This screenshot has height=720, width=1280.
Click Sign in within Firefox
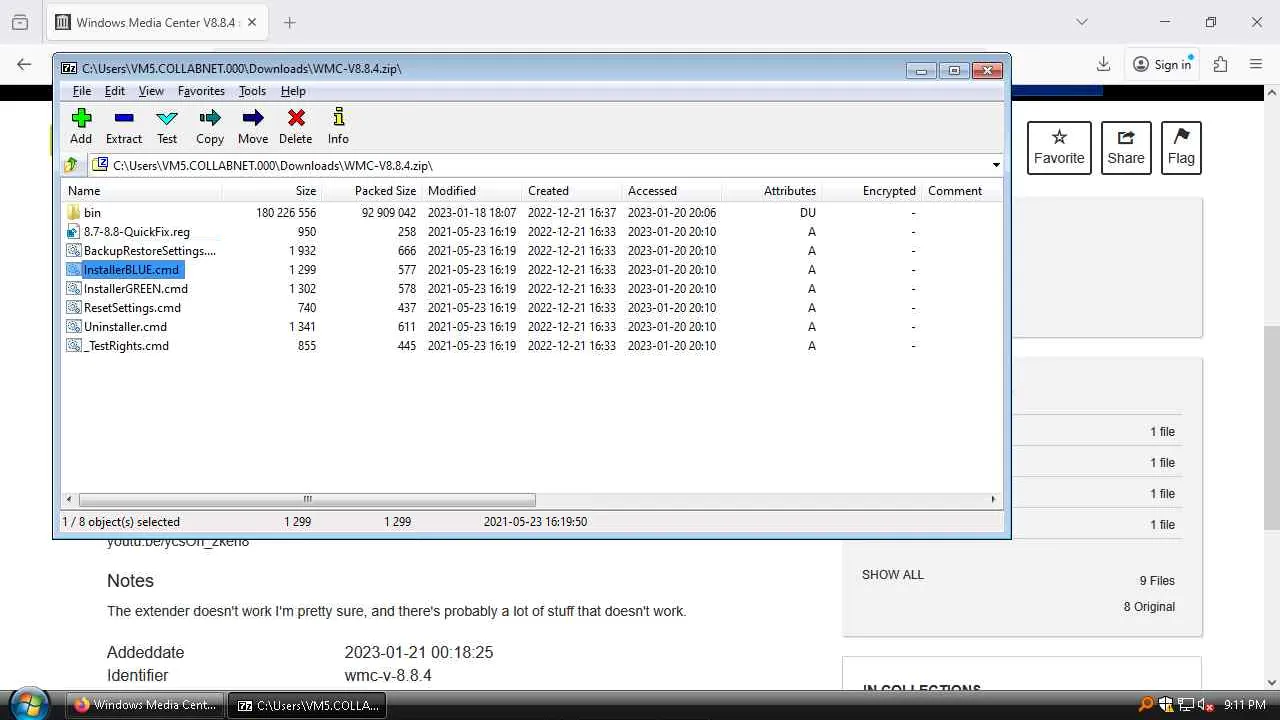click(x=1162, y=64)
